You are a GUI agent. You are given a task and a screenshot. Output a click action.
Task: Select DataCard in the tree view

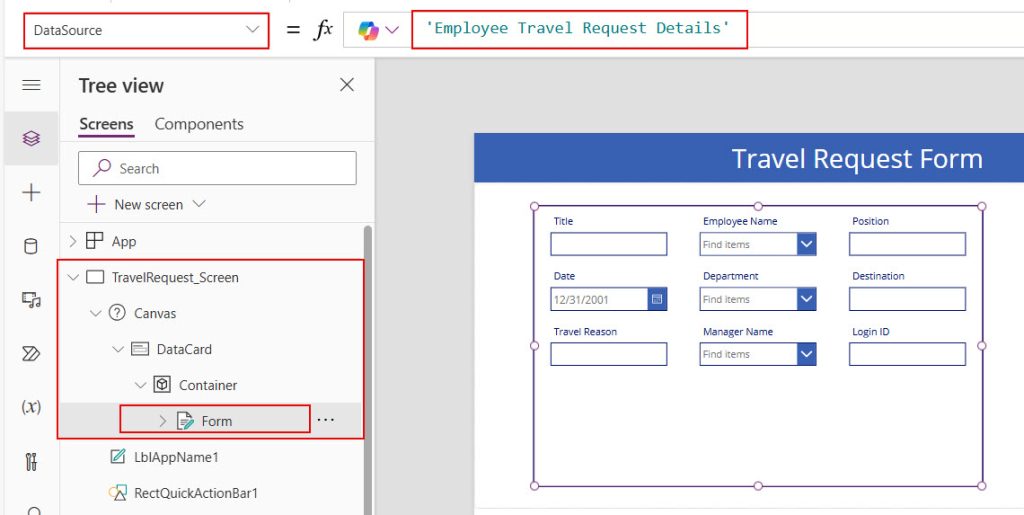click(x=184, y=349)
